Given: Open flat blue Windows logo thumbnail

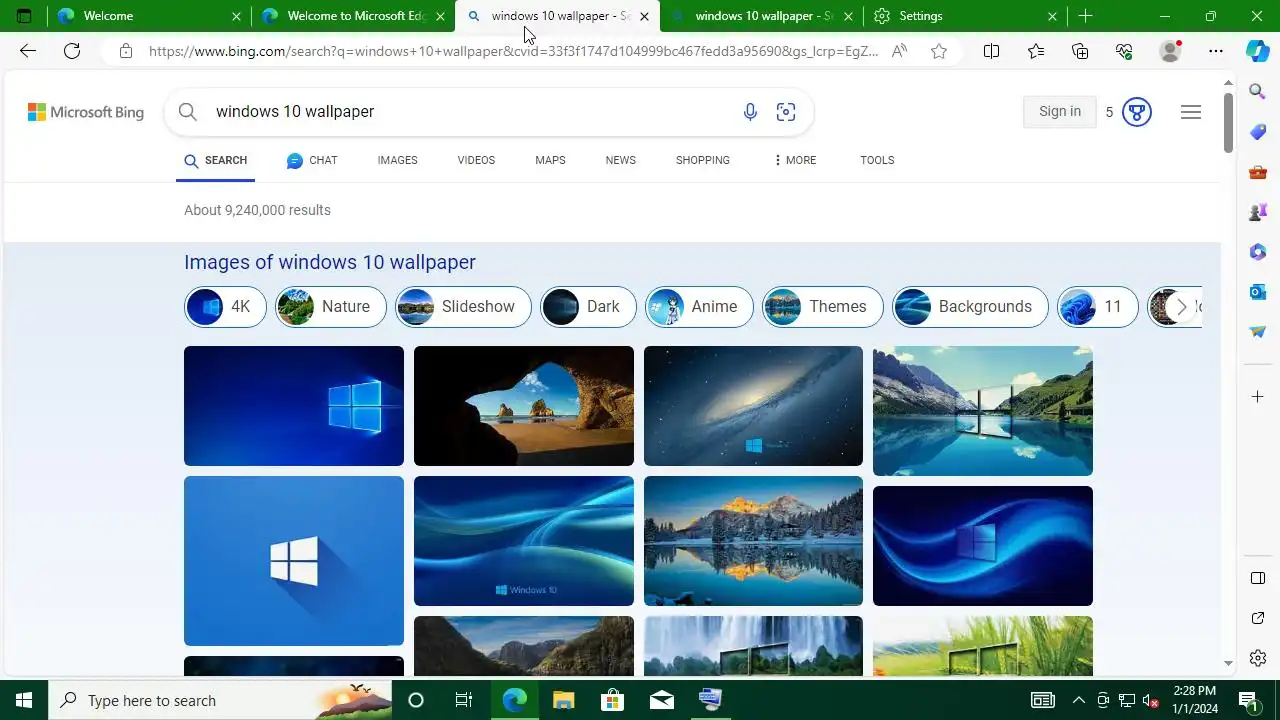Looking at the screenshot, I should (294, 561).
